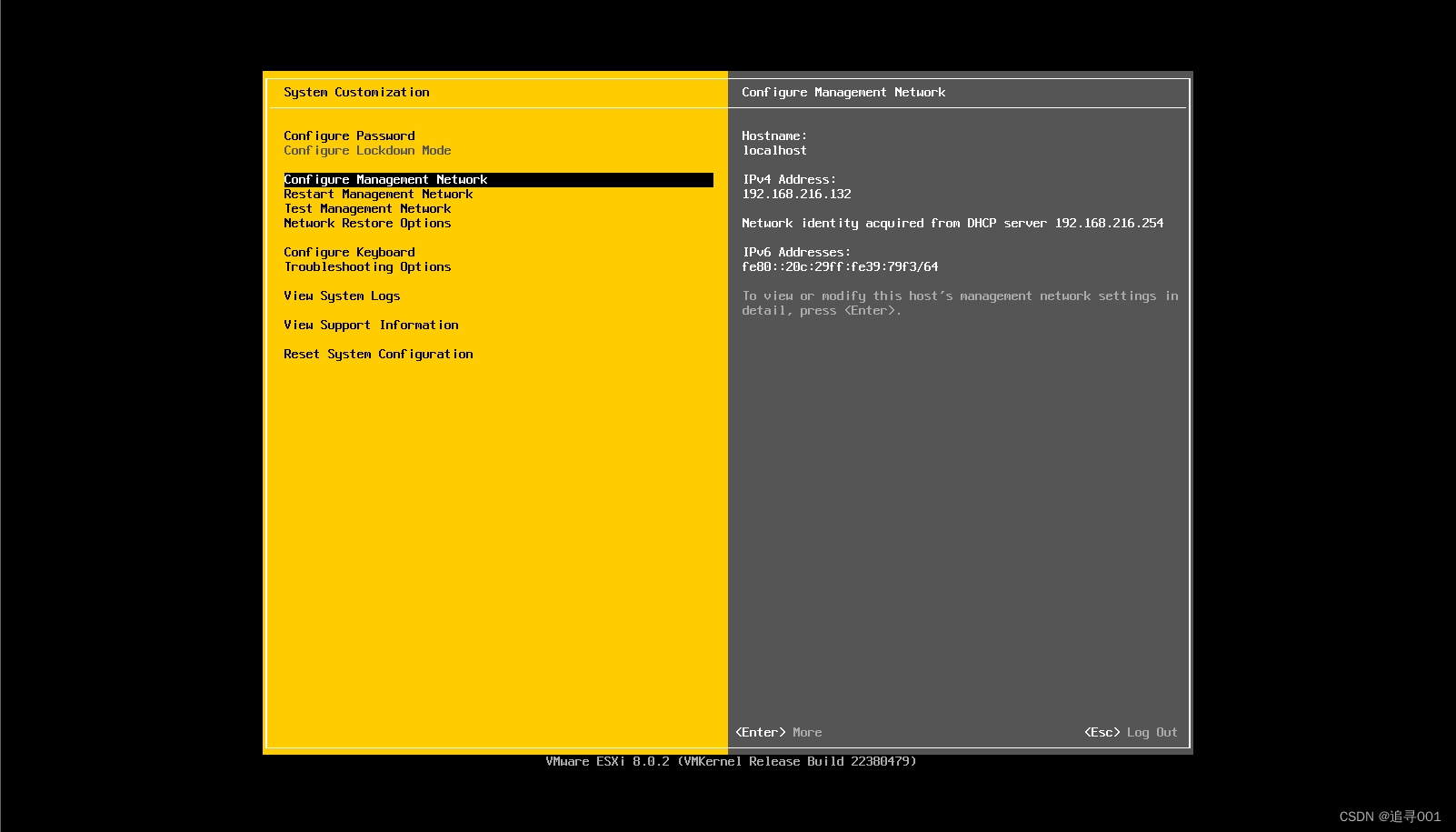
Task: Click the Enter More hint
Action: 779,733
